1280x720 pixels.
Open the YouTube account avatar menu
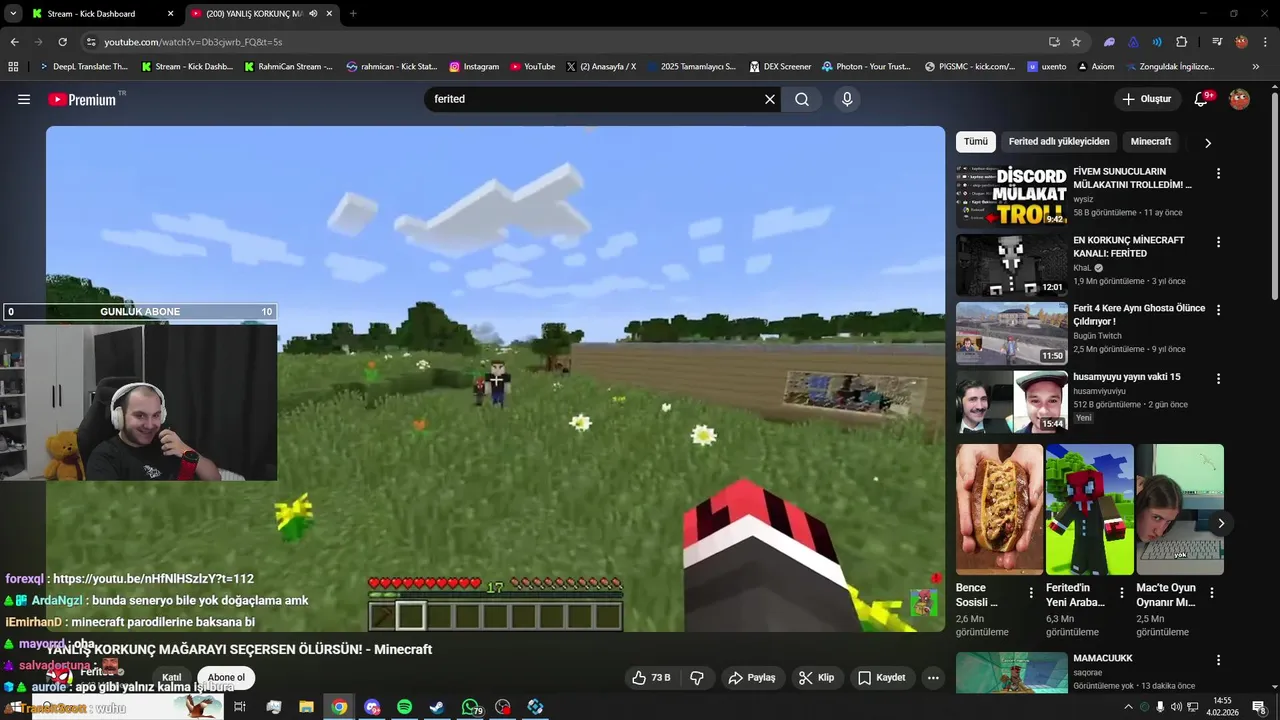point(1239,99)
